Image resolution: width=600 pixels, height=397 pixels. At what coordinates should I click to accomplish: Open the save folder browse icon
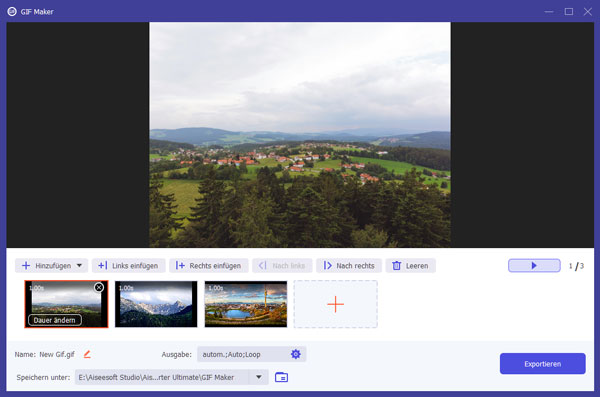point(281,377)
